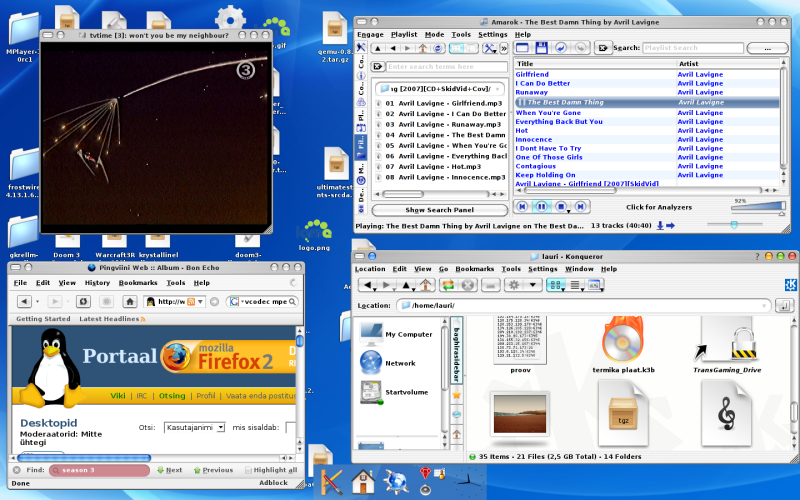Viewport: 800px width, 500px height.
Task: Skip to next track in Amarok
Action: [x=580, y=207]
